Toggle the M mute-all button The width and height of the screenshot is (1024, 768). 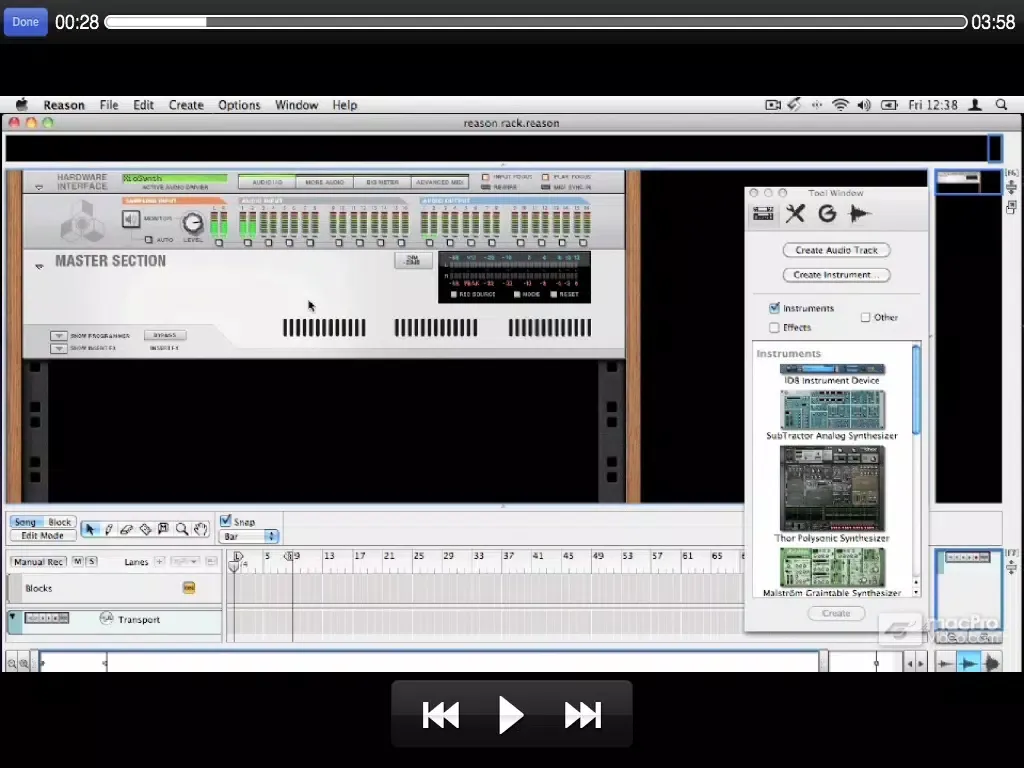[x=78, y=561]
